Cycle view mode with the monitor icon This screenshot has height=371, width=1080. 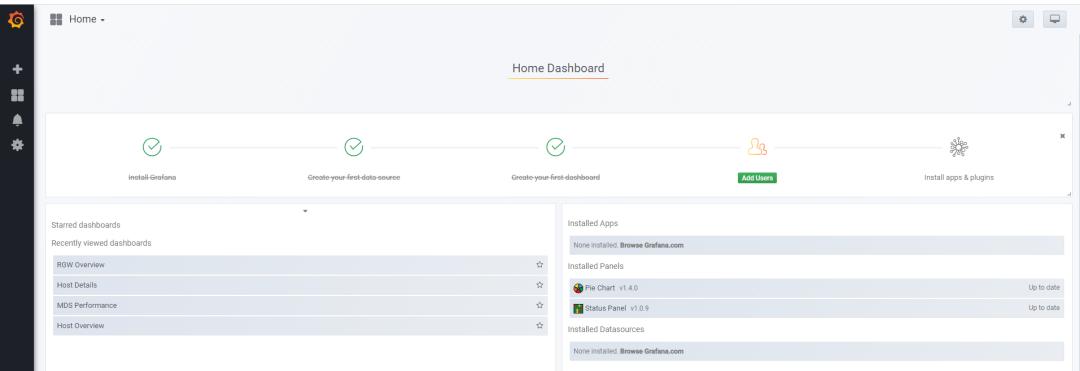pos(1055,19)
